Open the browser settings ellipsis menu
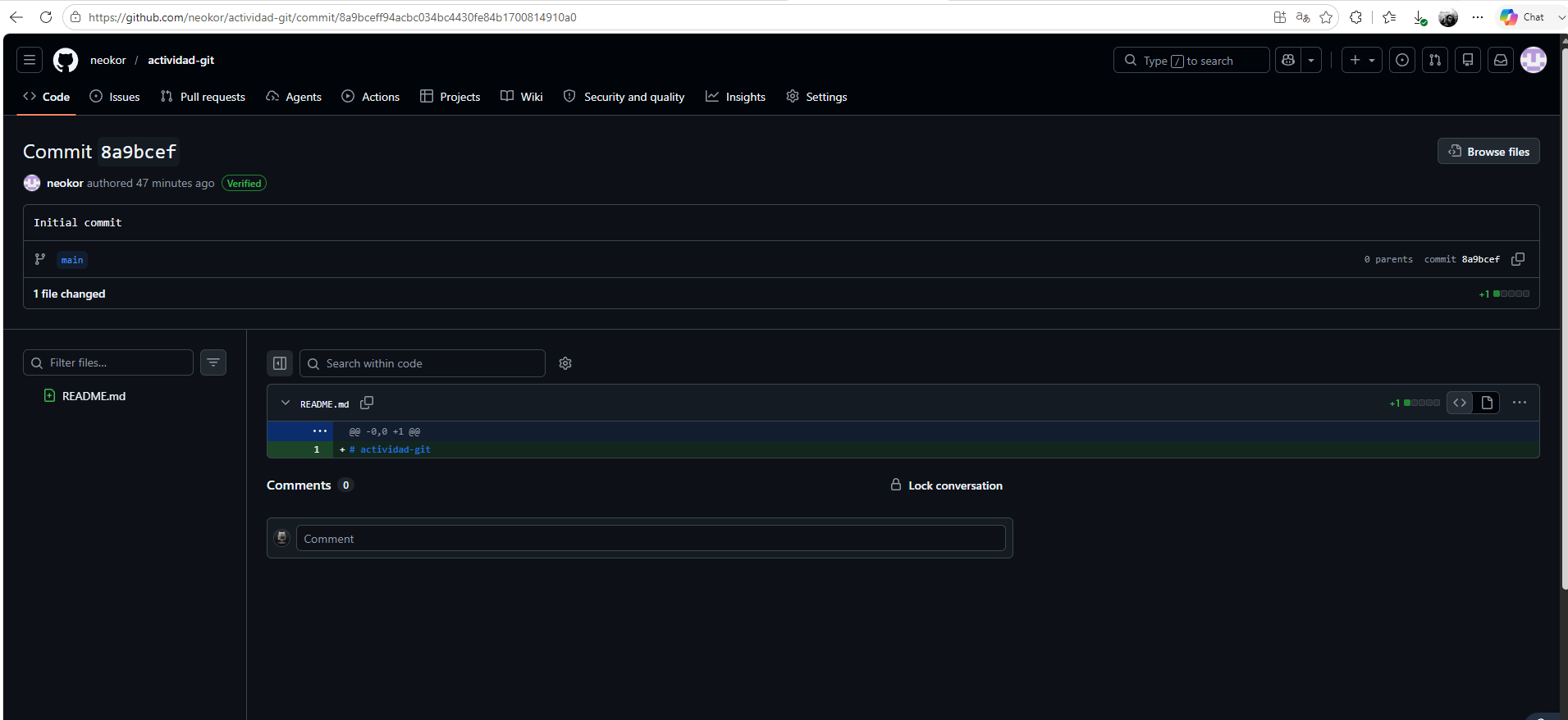The width and height of the screenshot is (1568, 720). (1478, 17)
